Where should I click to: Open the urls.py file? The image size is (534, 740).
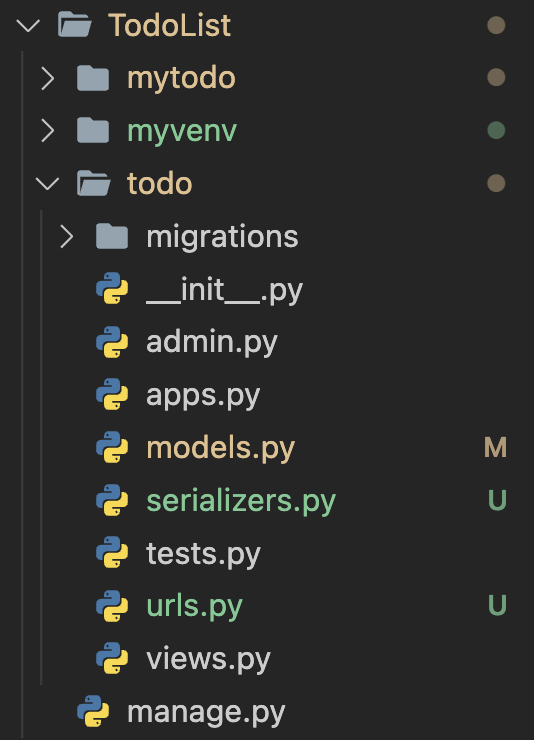(x=194, y=607)
